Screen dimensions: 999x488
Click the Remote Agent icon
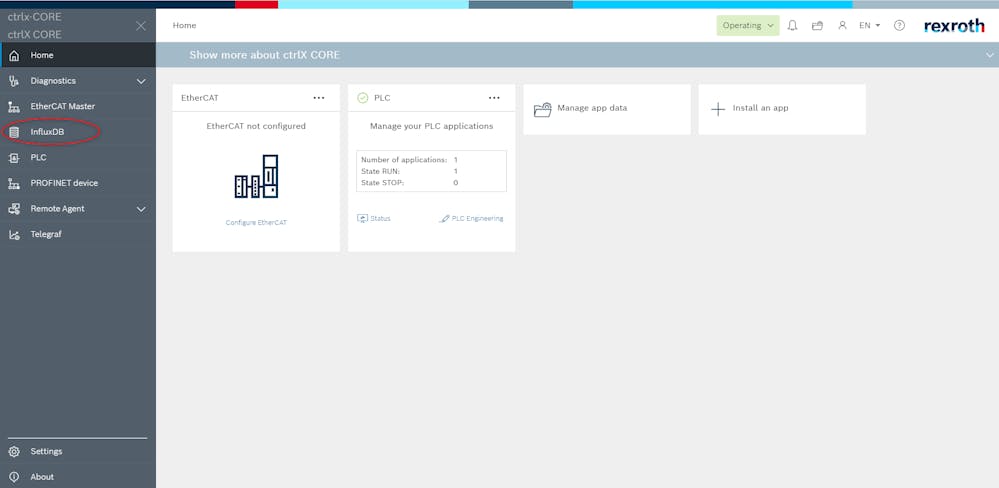(14, 209)
